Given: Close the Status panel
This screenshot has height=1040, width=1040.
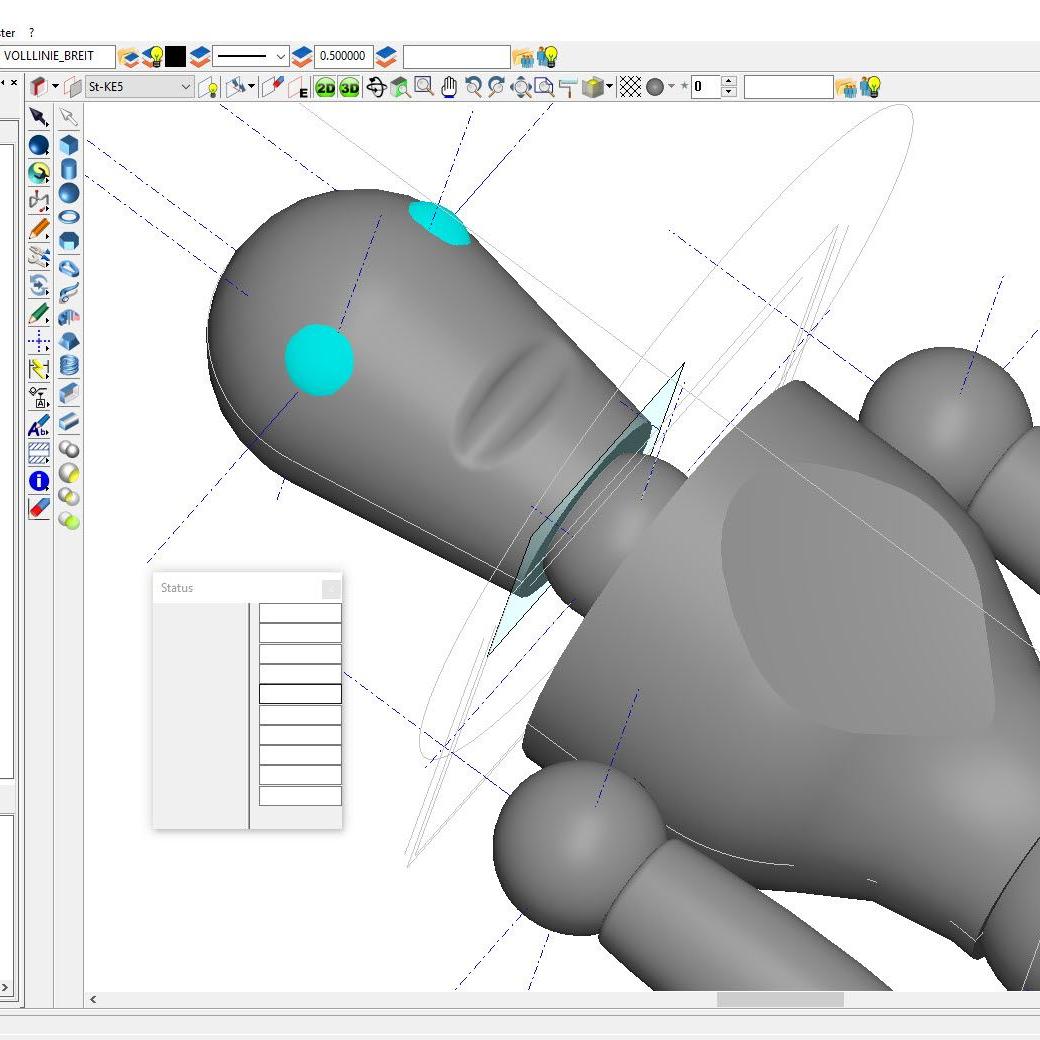Looking at the screenshot, I should (331, 588).
